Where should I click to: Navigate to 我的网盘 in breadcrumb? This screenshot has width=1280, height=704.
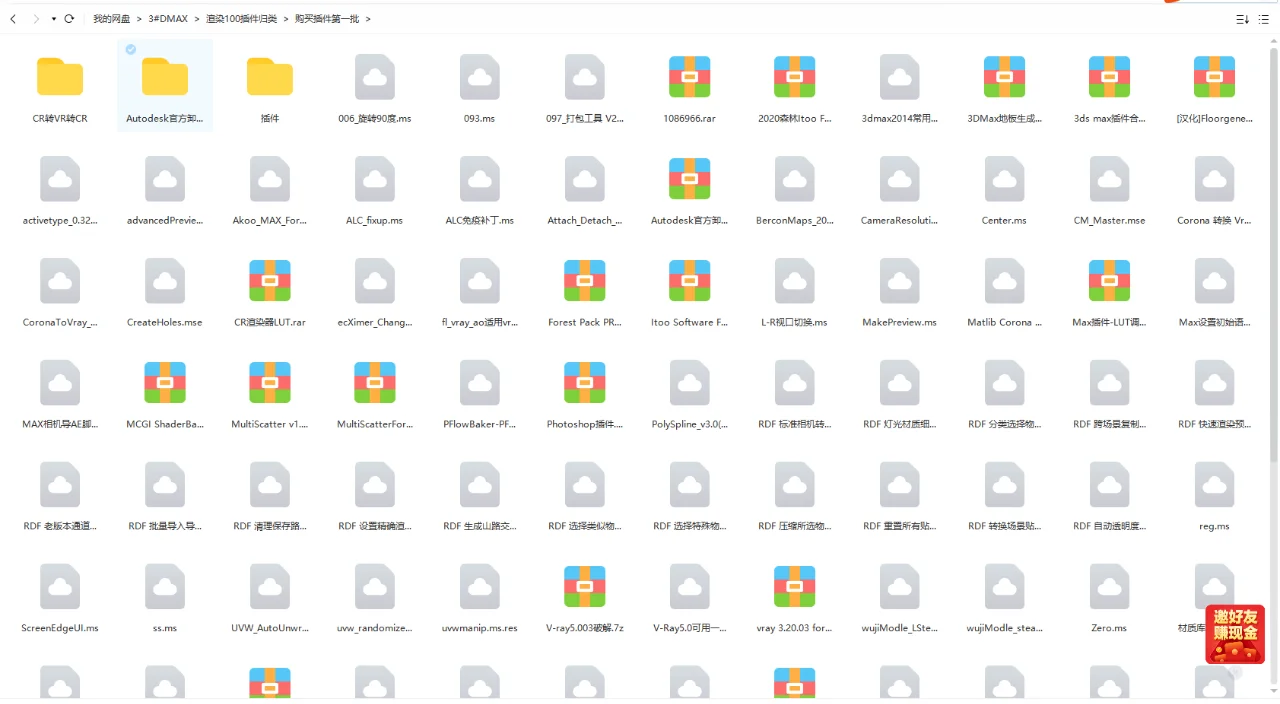[111, 19]
